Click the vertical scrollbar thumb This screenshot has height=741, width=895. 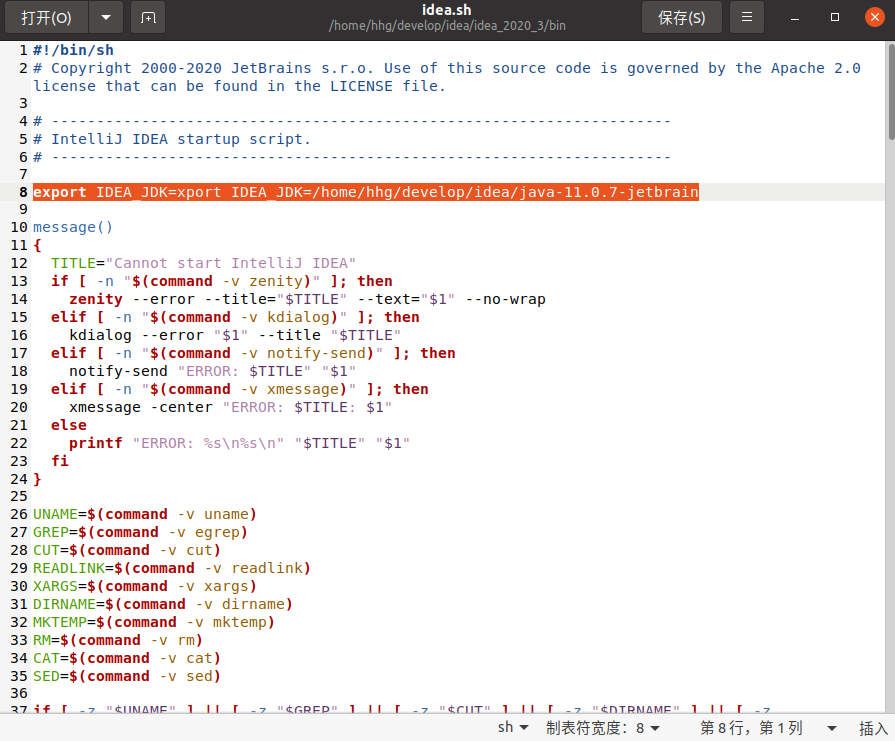tap(891, 91)
